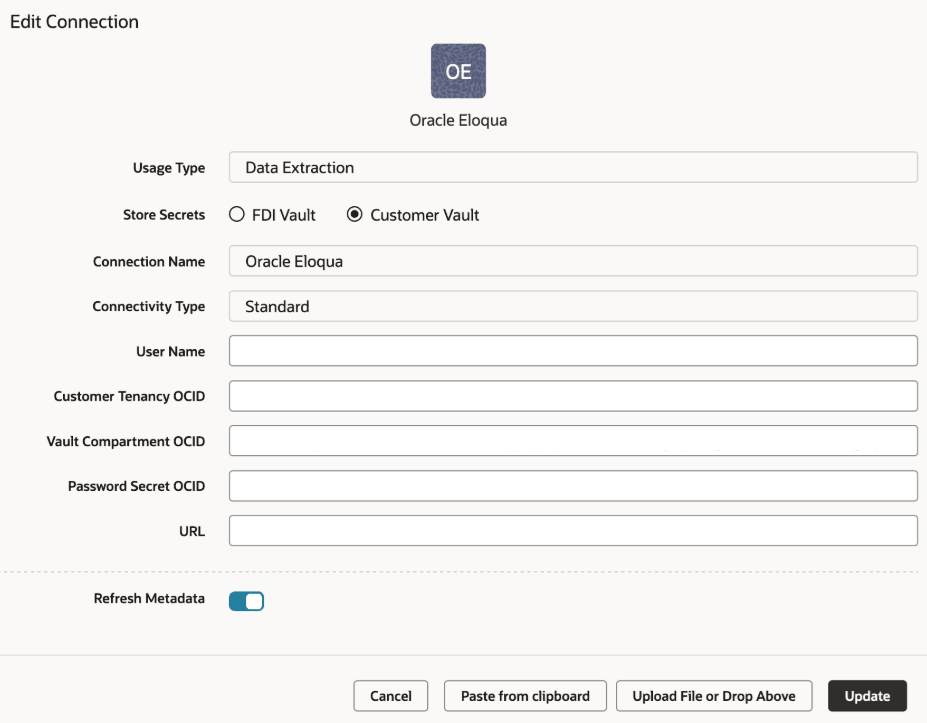Click the Refresh Metadata label
Screen dimensions: 927x723
[x=149, y=598]
